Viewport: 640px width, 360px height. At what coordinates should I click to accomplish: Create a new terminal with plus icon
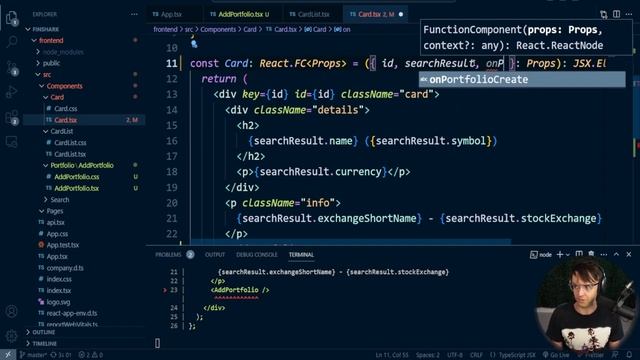point(560,254)
